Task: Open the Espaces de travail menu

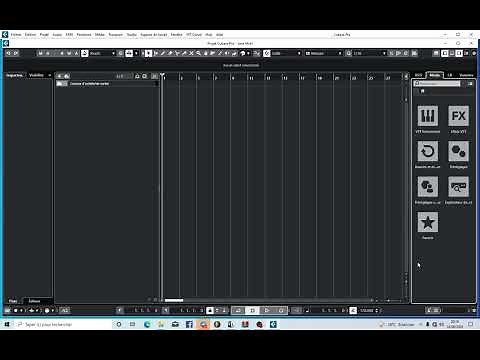Action: [154, 35]
